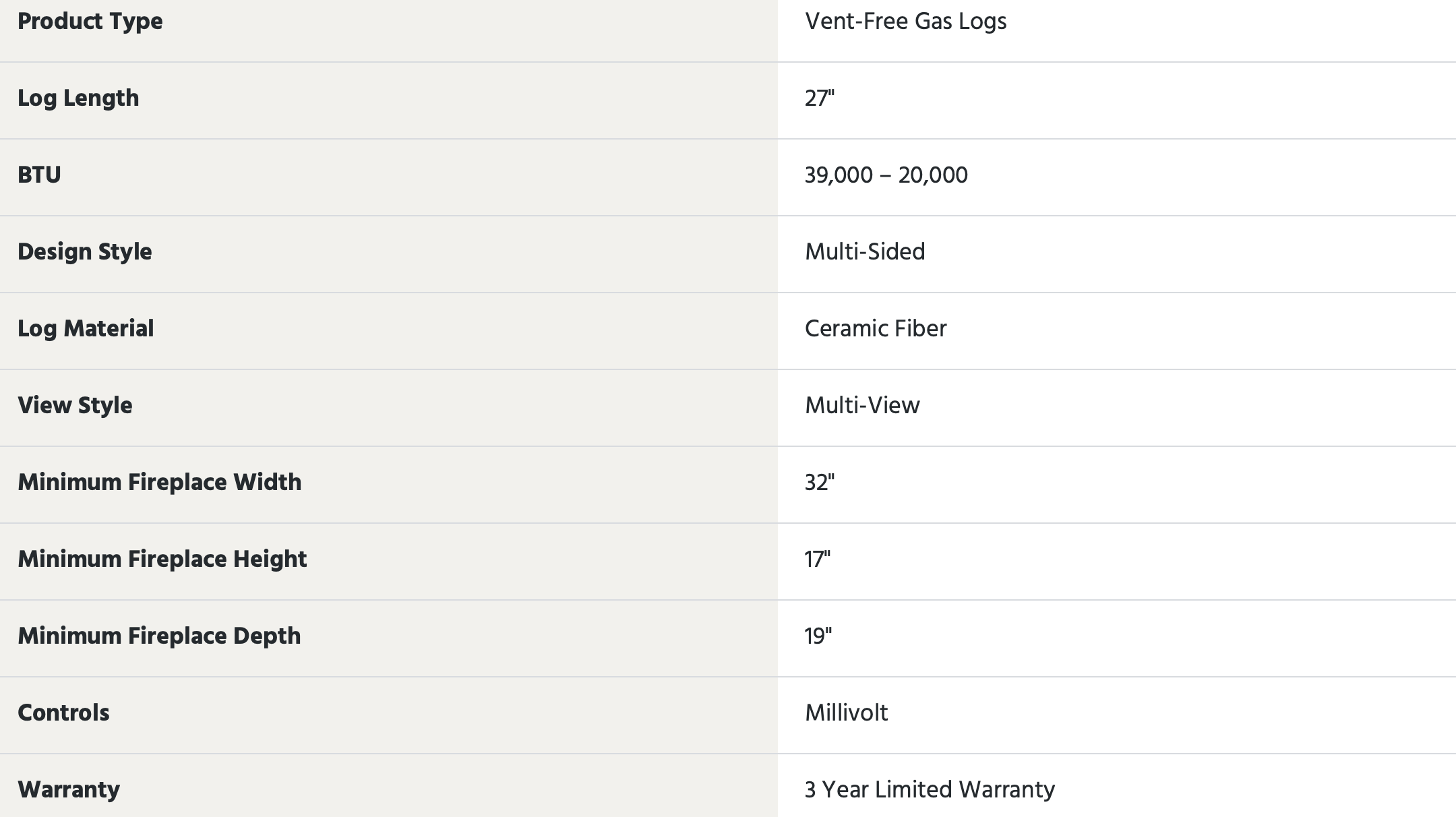
Task: Click the Ceramic Fiber value
Action: 875,329
